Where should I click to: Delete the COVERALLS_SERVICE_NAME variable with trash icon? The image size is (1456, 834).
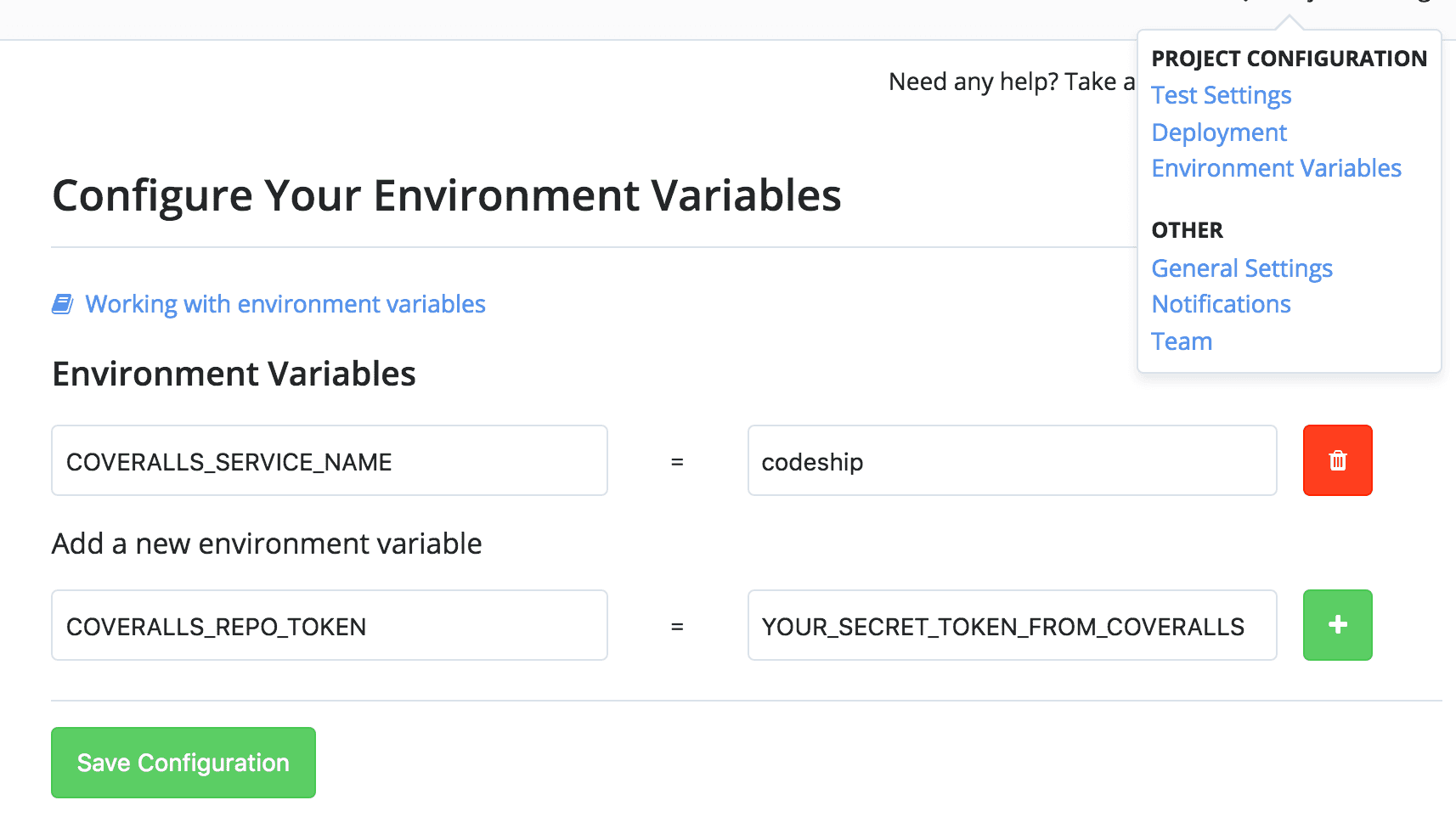[1337, 460]
